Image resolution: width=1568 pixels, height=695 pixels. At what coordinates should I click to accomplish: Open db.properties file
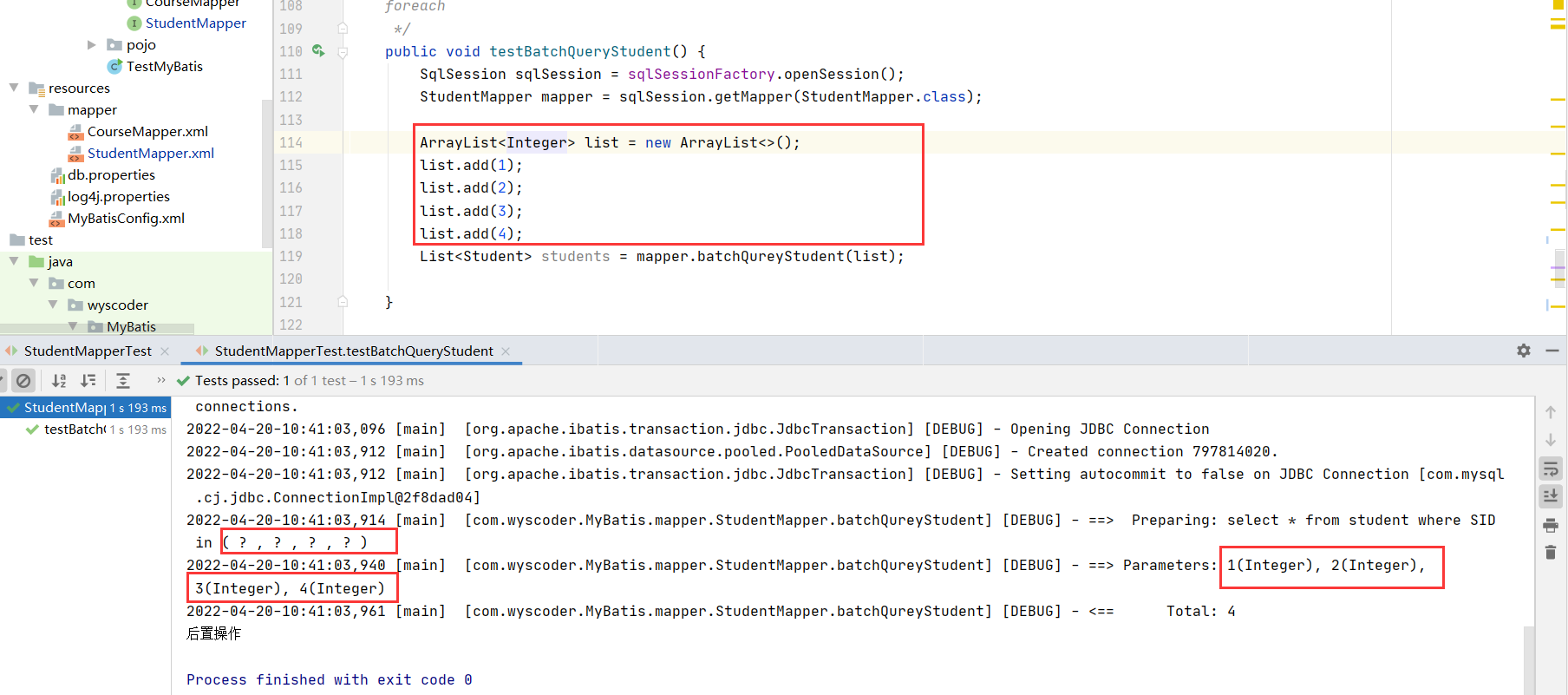click(111, 174)
